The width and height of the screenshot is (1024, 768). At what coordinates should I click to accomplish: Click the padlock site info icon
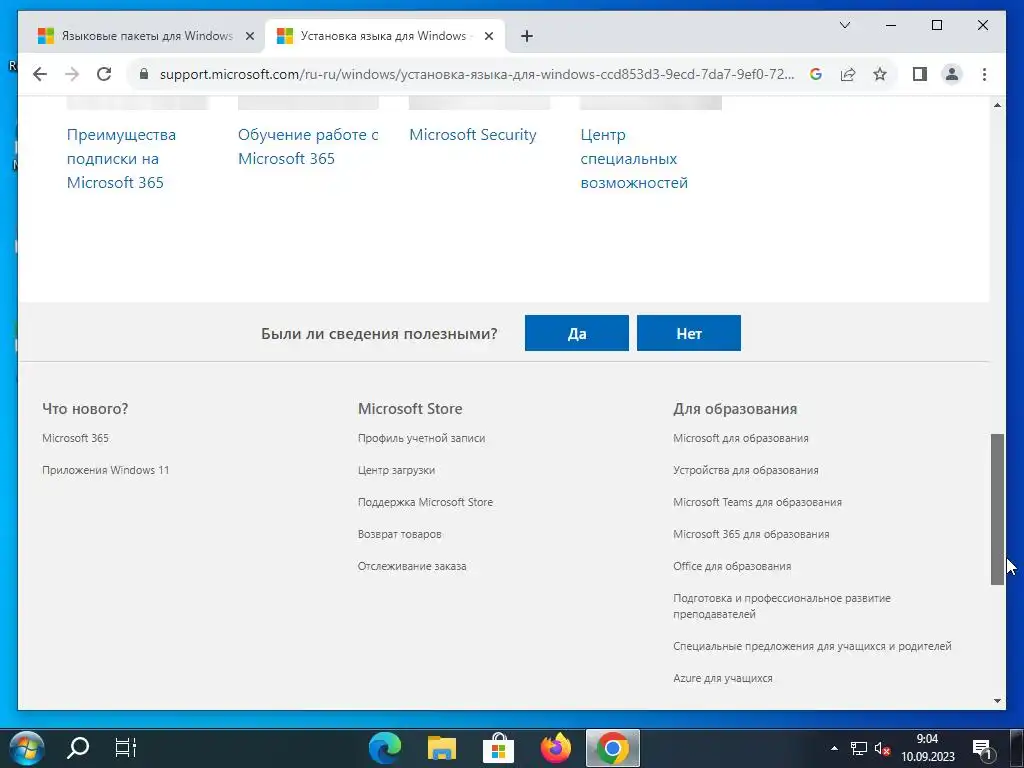coord(144,74)
